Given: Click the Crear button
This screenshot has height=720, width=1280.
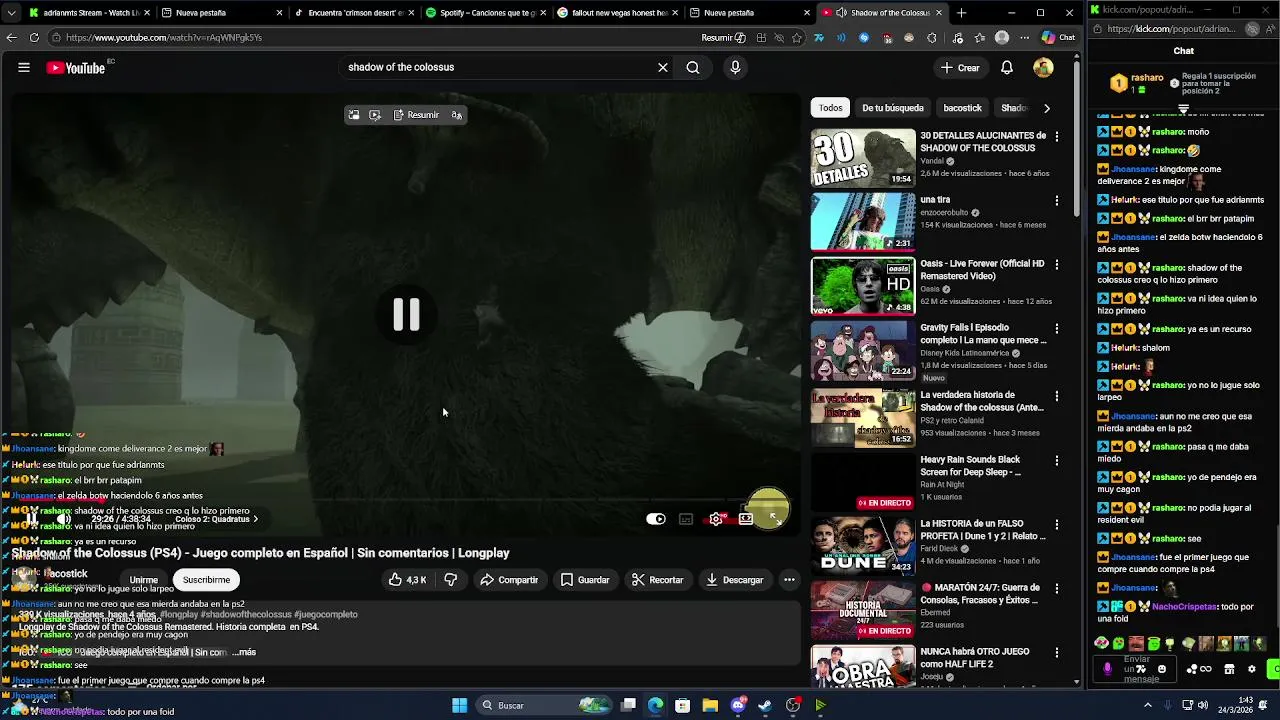Looking at the screenshot, I should [x=960, y=68].
